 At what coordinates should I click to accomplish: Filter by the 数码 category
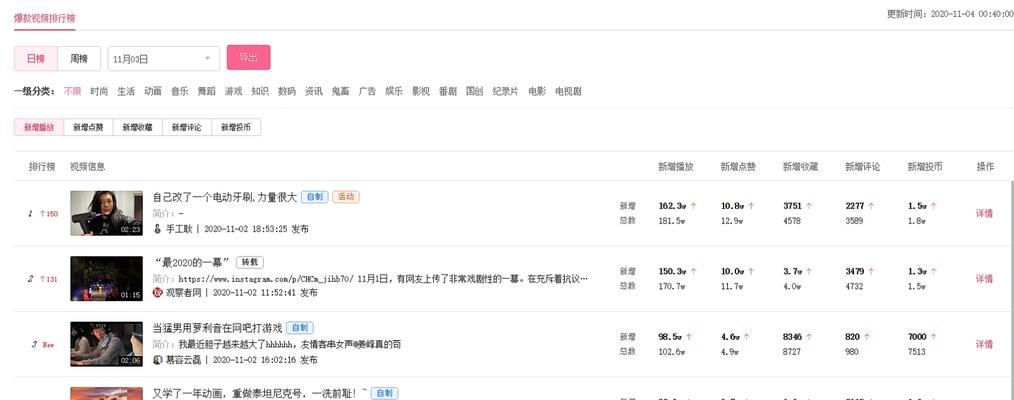coord(287,92)
